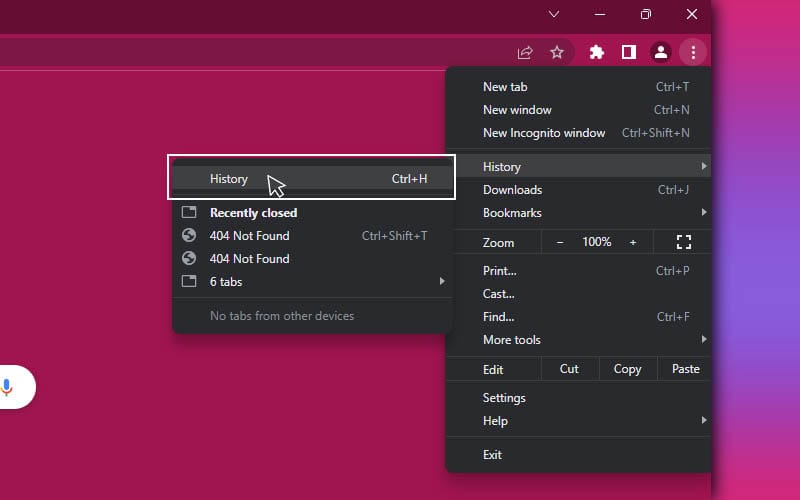Bookmark this page with star icon
The width and height of the screenshot is (800, 500).
click(x=557, y=52)
